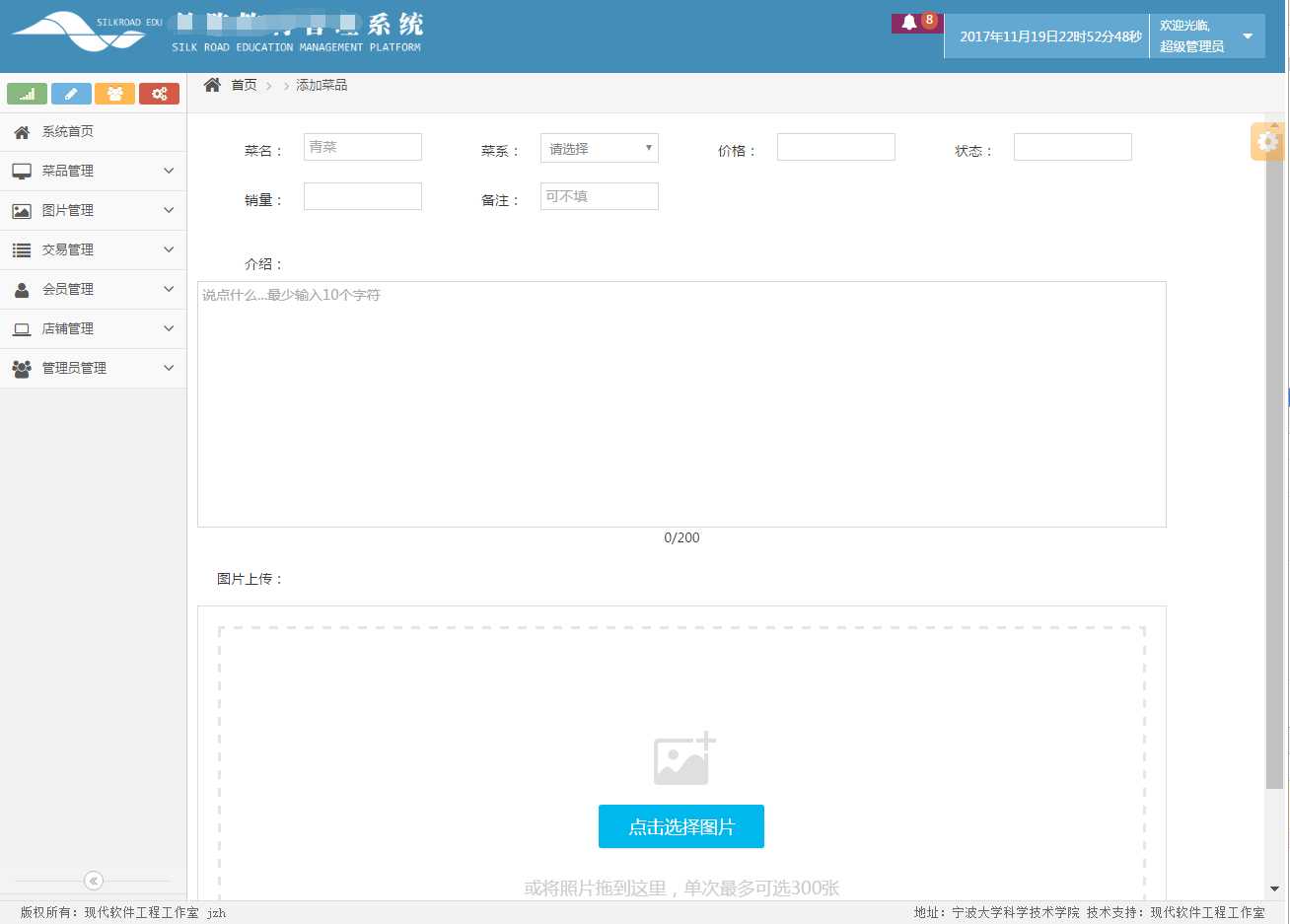Expand chevron next to 管理员管理
The image size is (1290, 924).
point(169,368)
